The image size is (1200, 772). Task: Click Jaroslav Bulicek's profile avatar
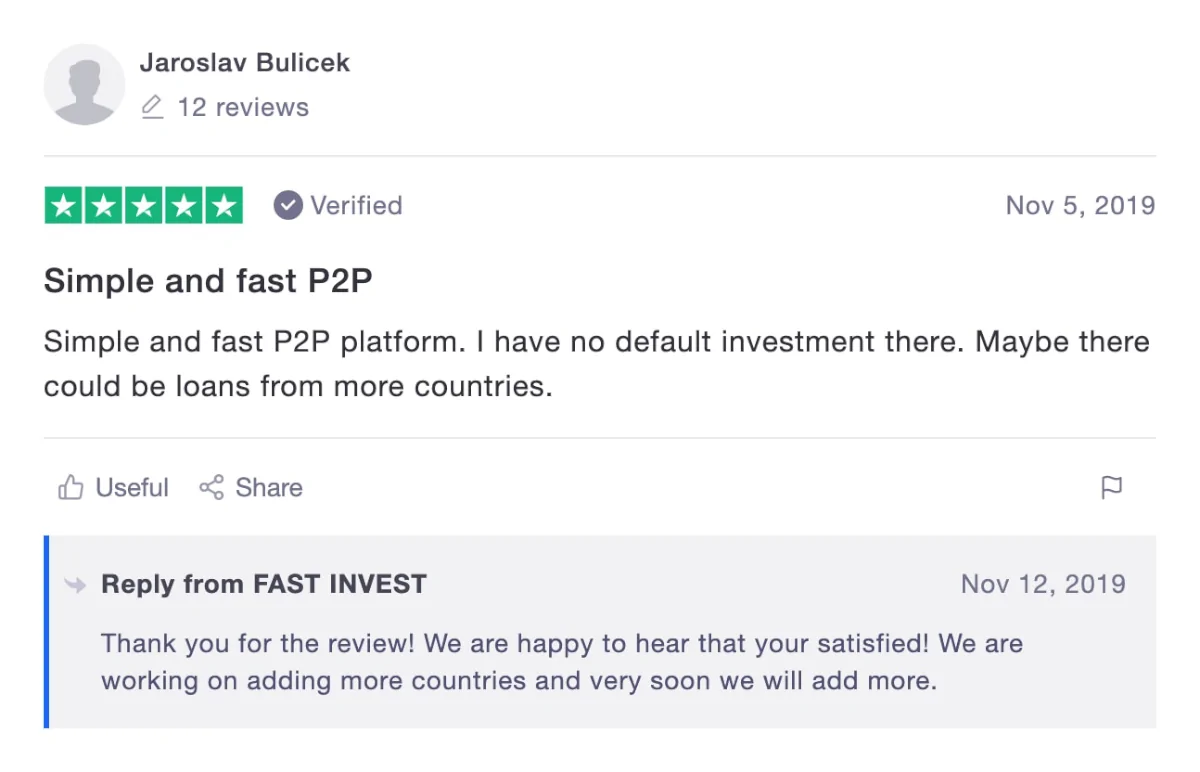point(85,84)
